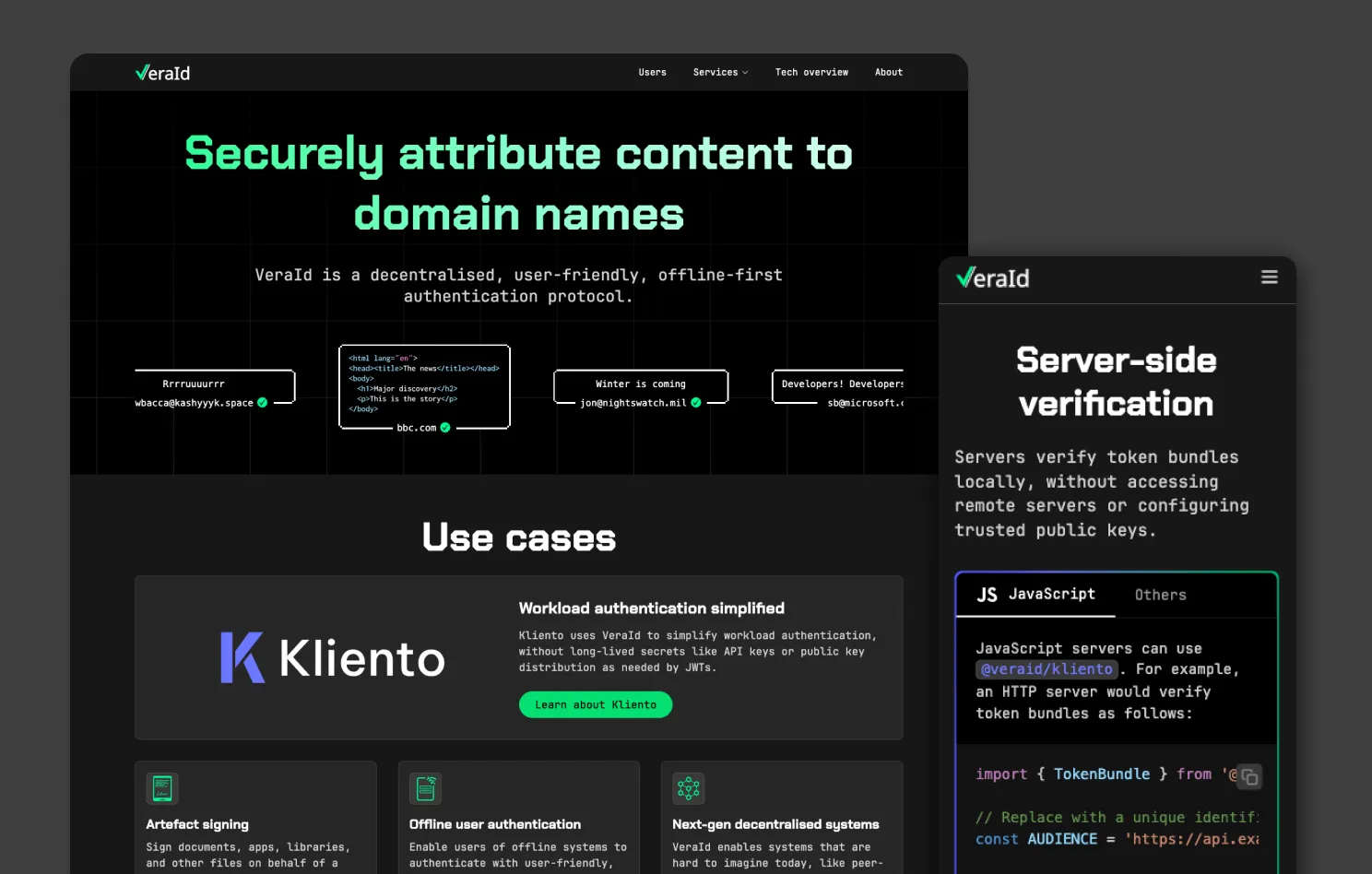The width and height of the screenshot is (1372, 874).
Task: Click the Artefact signing document icon
Action: [x=162, y=788]
